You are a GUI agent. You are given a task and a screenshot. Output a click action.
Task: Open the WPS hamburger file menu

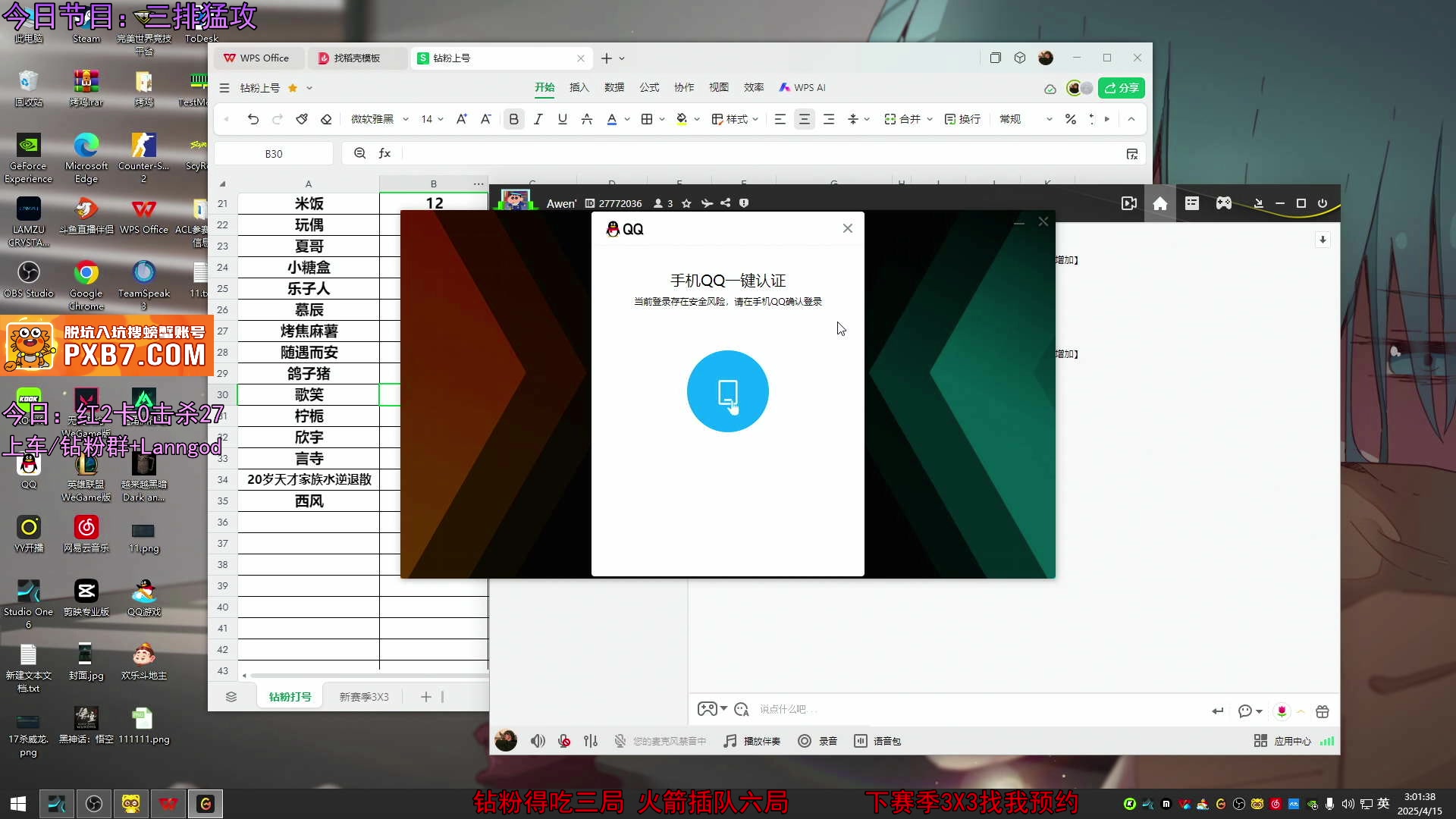pos(224,88)
